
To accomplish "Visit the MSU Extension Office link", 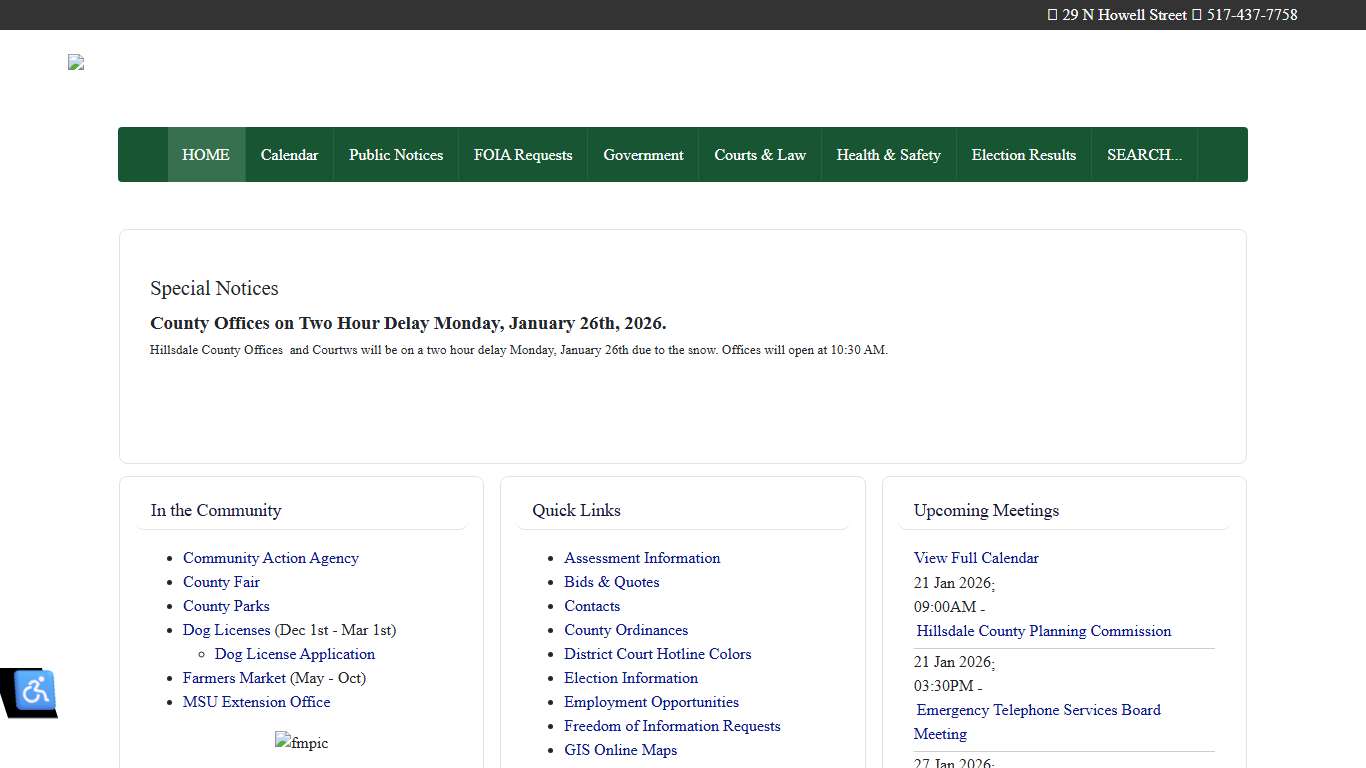I will (x=256, y=702).
